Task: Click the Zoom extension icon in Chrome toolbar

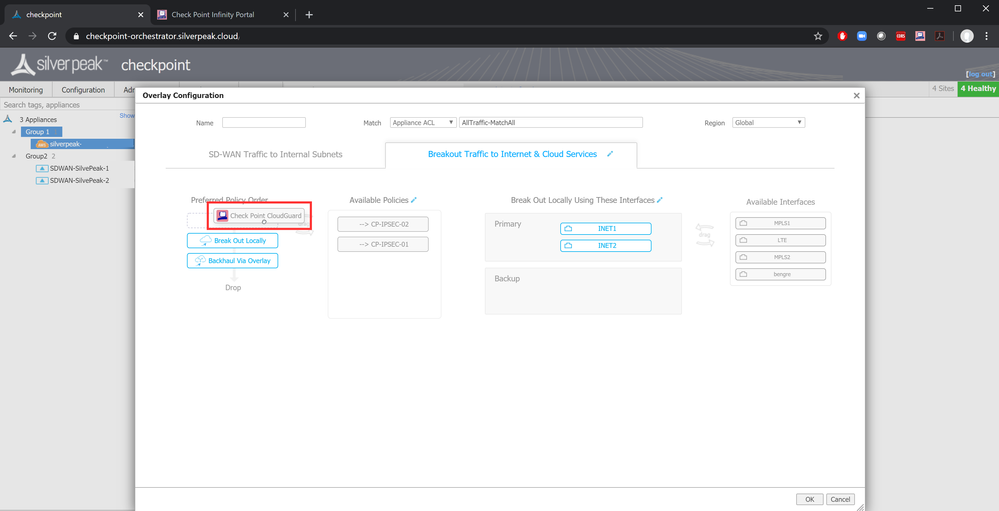Action: (x=861, y=36)
